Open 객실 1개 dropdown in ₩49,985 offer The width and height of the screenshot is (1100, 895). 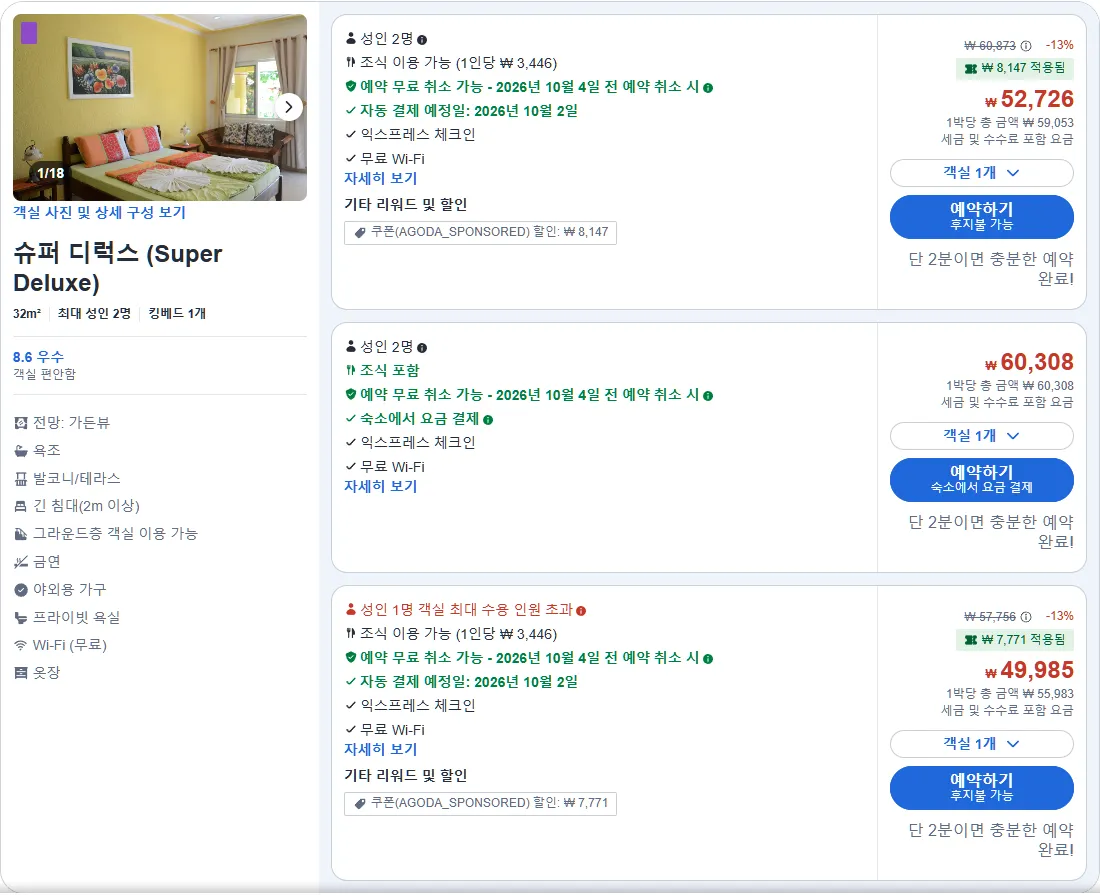click(x=981, y=743)
